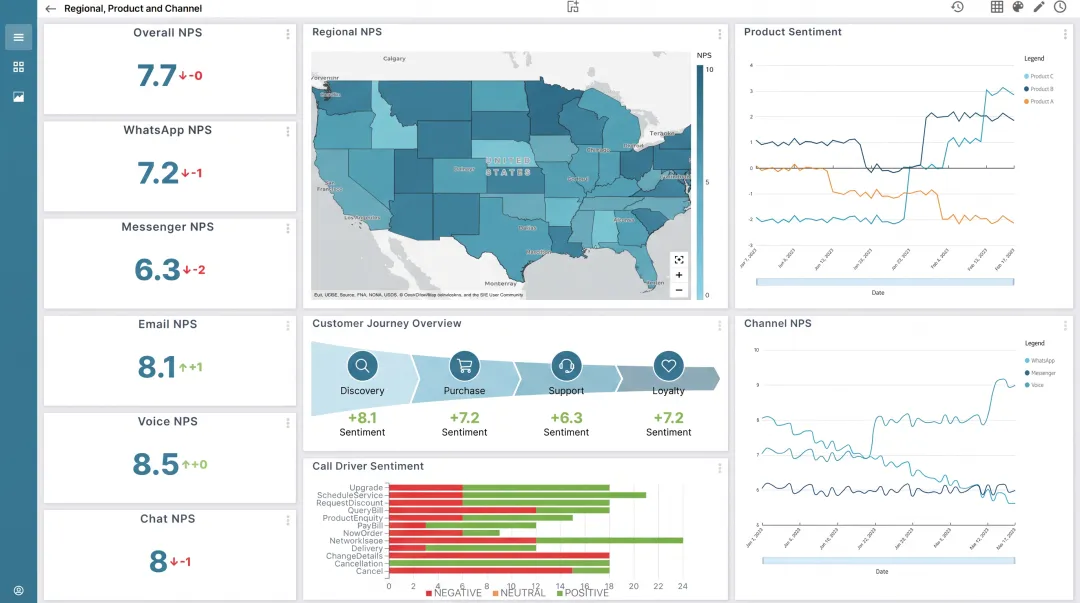
Task: Open the Channel NPS panel options menu
Action: (1065, 325)
